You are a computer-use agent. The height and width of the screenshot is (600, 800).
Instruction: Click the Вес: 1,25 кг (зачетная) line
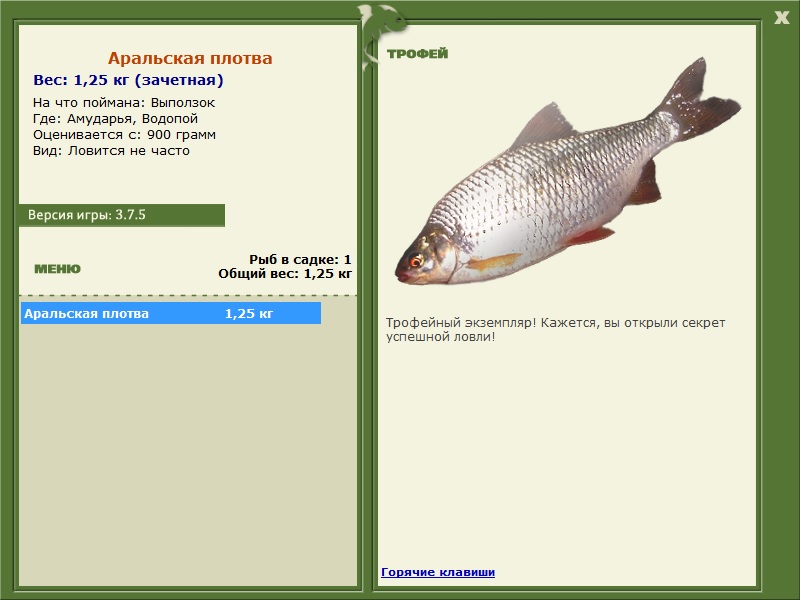click(x=128, y=80)
